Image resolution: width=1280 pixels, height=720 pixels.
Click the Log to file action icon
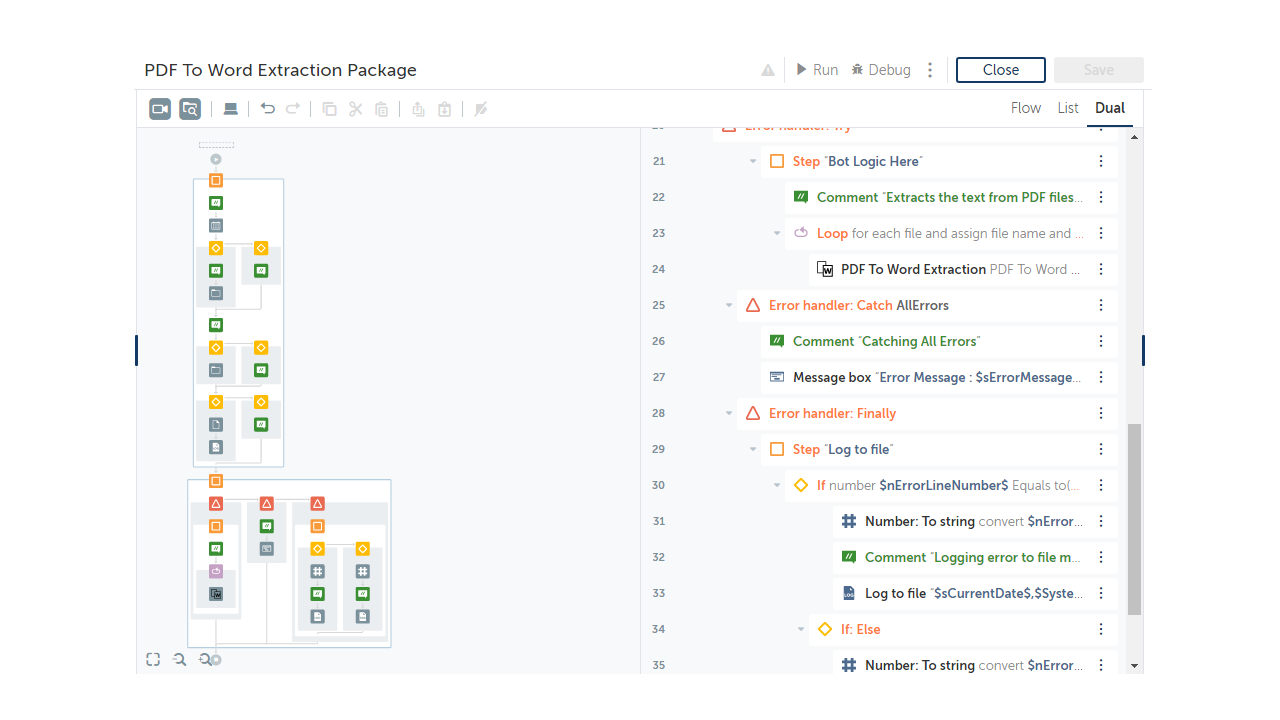(849, 593)
